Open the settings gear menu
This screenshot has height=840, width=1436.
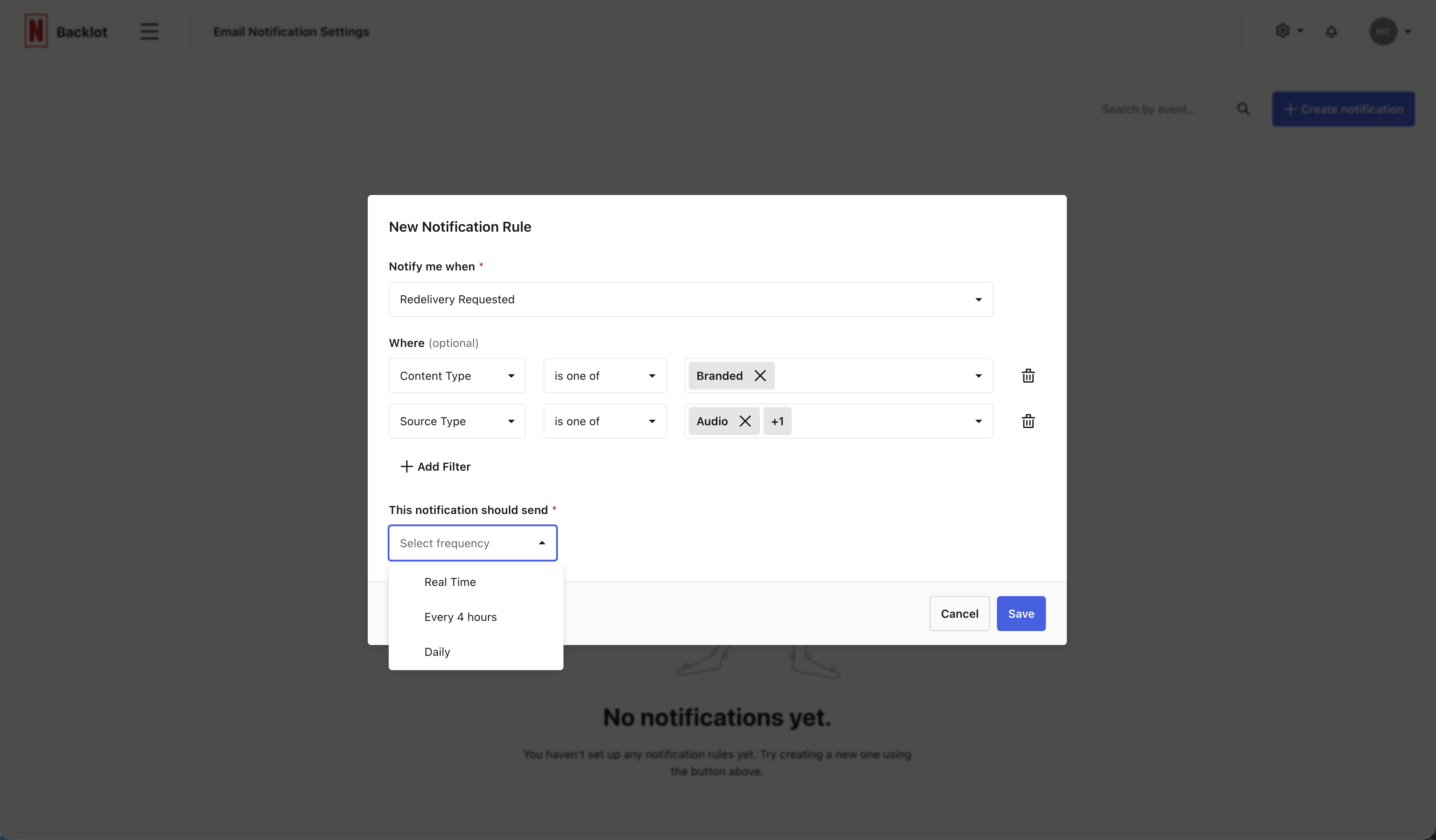1283,31
